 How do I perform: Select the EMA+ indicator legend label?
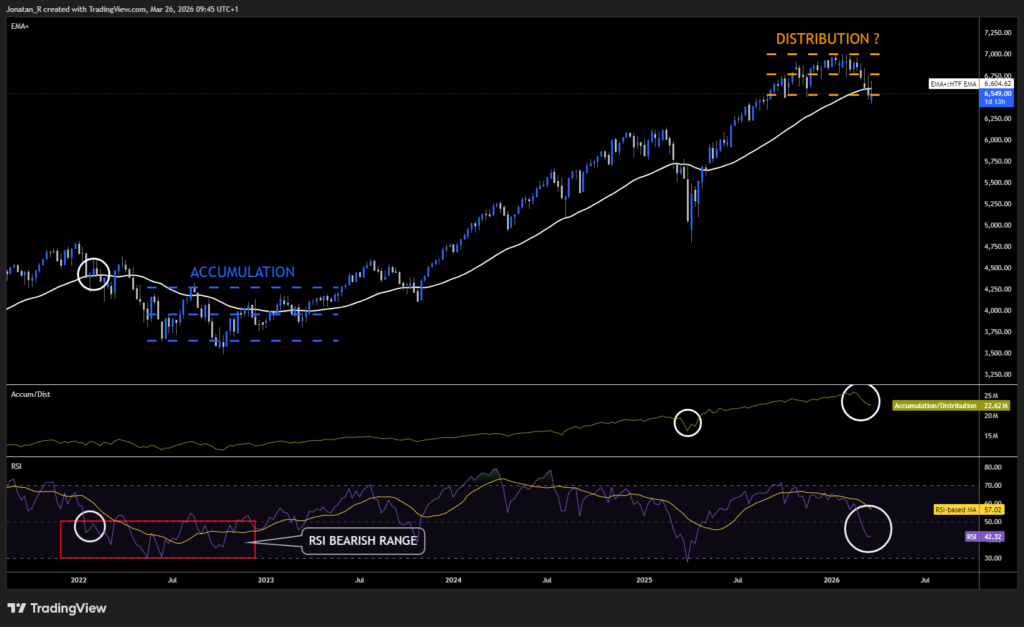18,26
